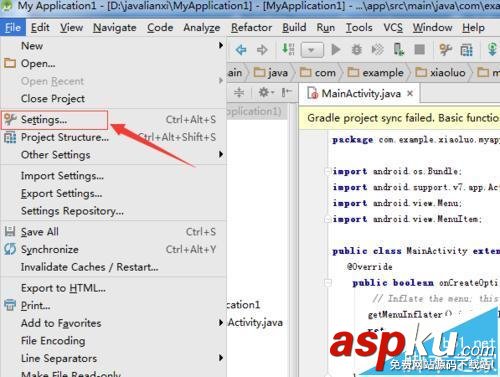This screenshot has width=500, height=377.
Task: Select Export to HTML... entry
Action: [113, 288]
